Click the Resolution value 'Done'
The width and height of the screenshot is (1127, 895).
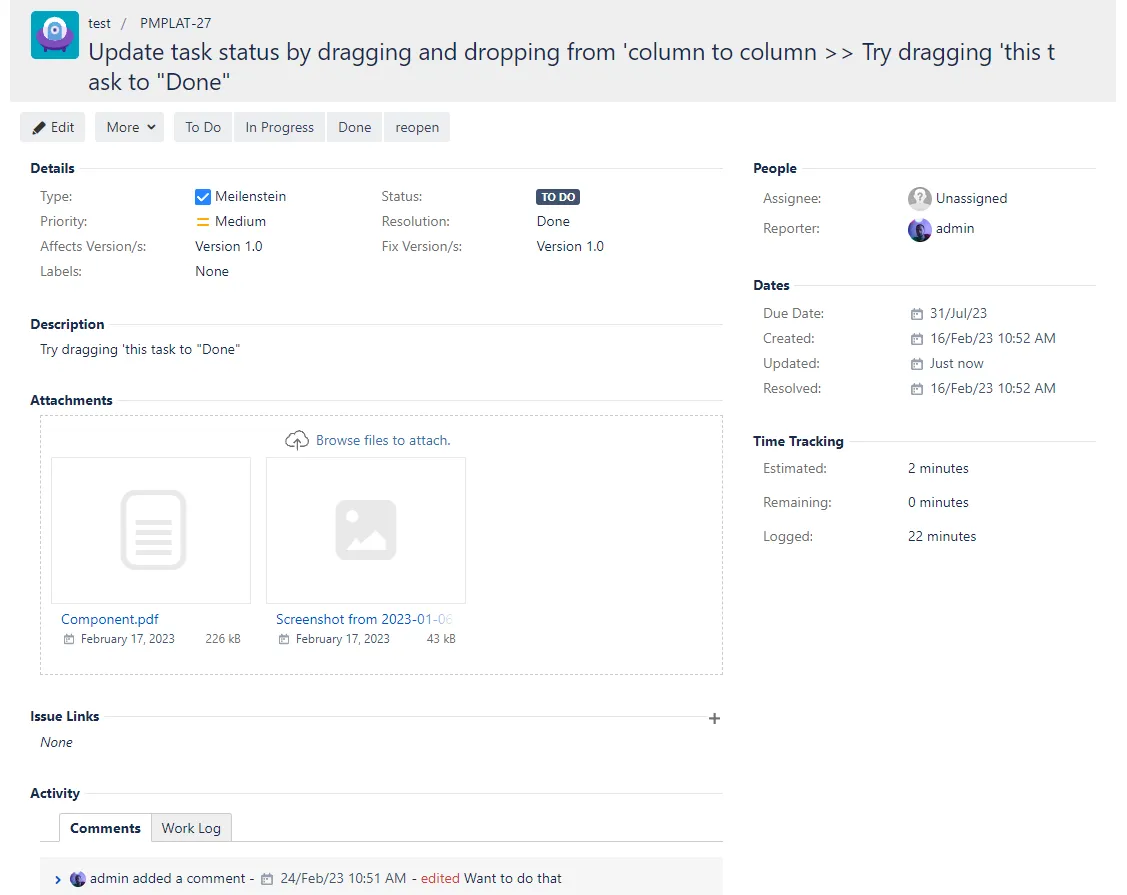(553, 221)
